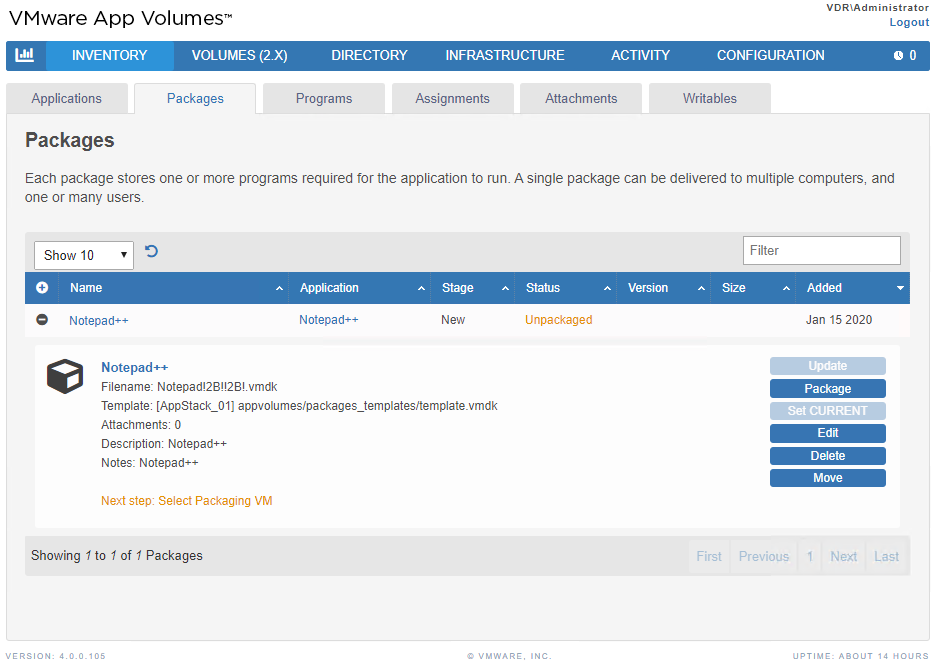938x672 pixels.
Task: Click the Last pagination button
Action: (x=887, y=557)
